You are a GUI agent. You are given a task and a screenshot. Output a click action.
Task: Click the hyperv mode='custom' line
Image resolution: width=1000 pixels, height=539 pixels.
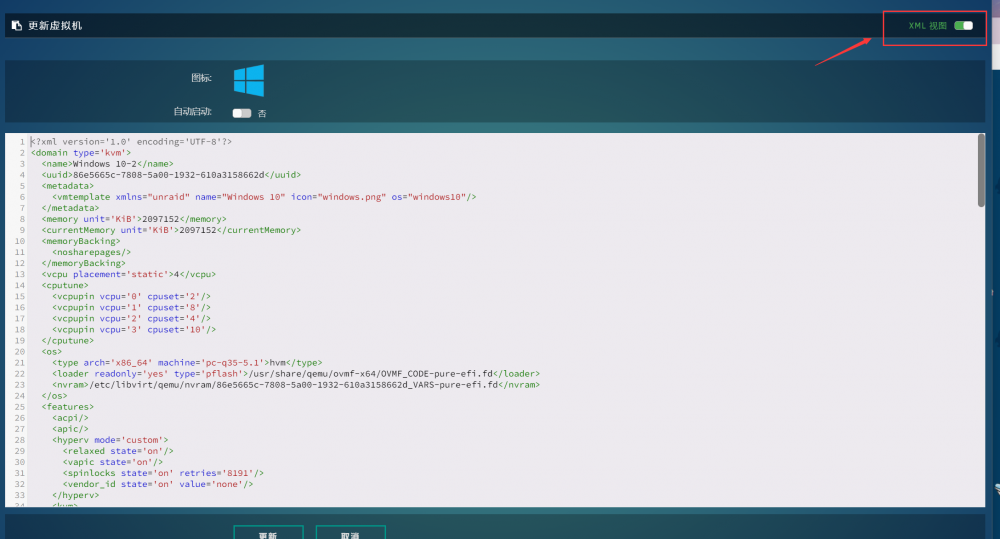[110, 440]
